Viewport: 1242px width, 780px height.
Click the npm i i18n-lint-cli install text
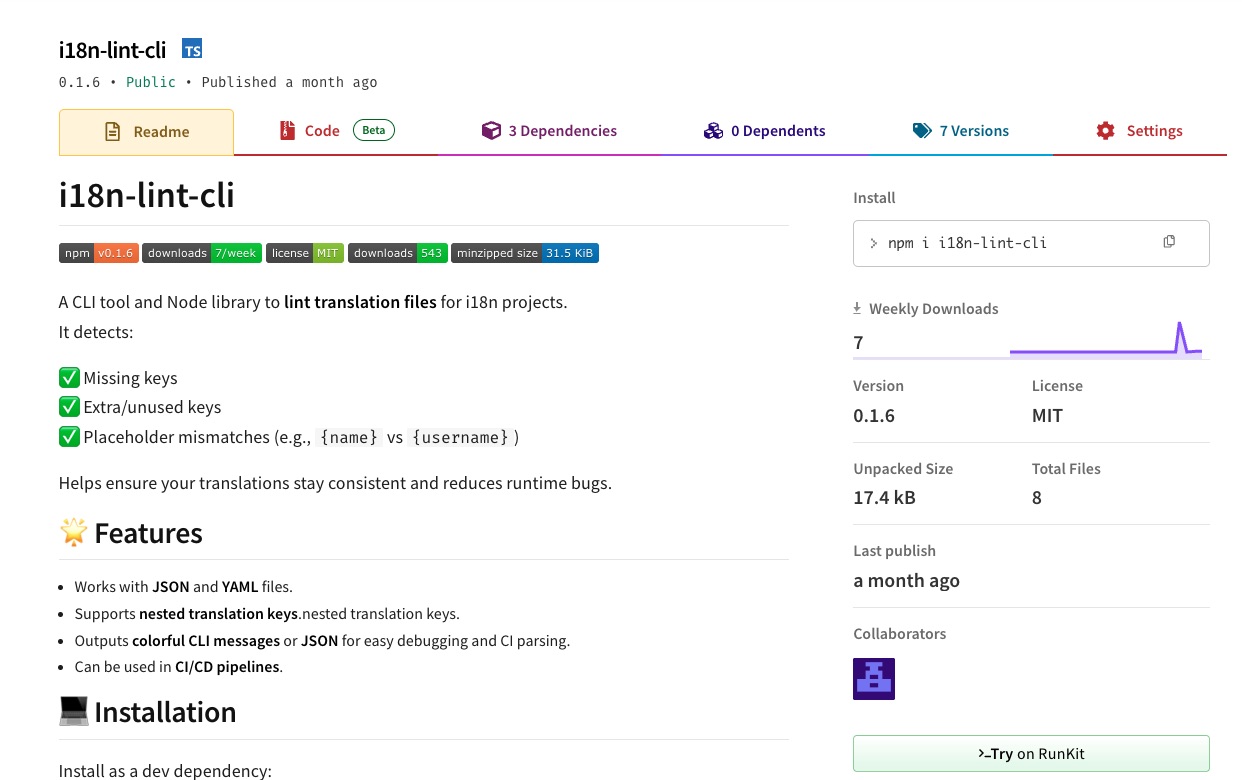(967, 243)
